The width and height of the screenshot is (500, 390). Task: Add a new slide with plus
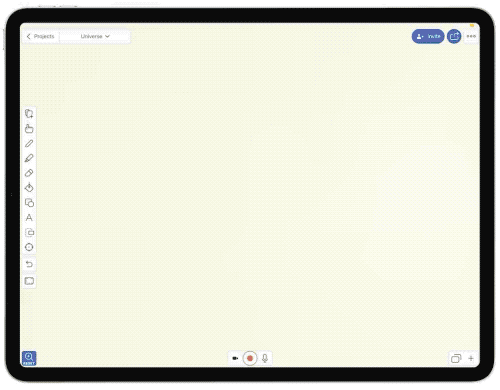click(x=471, y=358)
